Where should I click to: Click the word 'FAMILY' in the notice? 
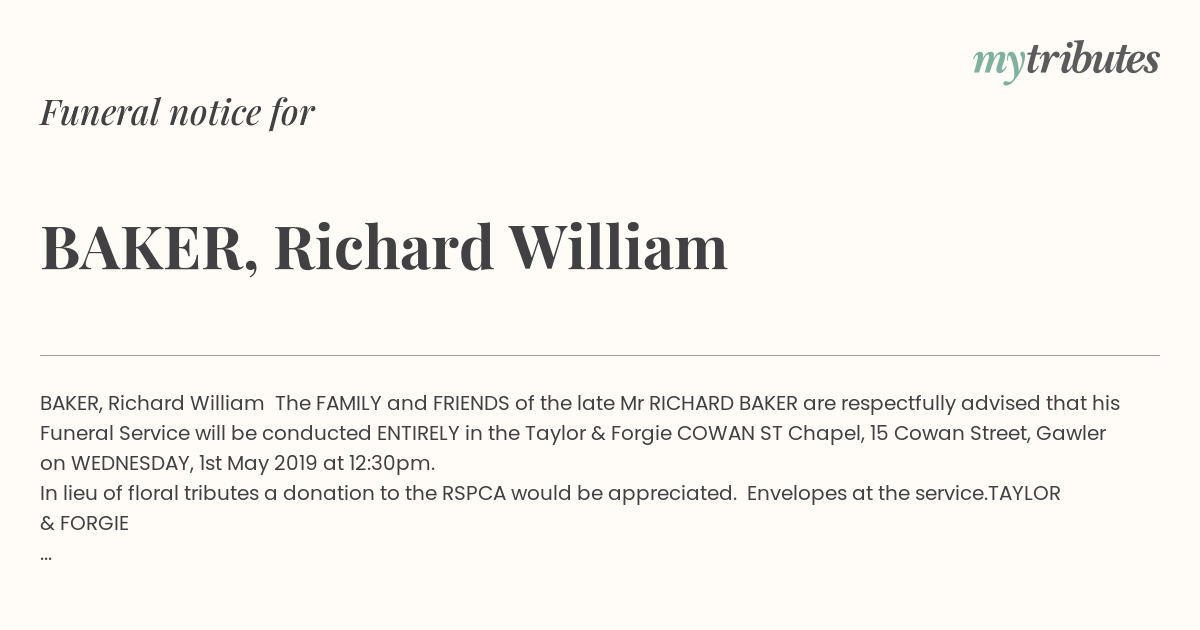click(348, 403)
